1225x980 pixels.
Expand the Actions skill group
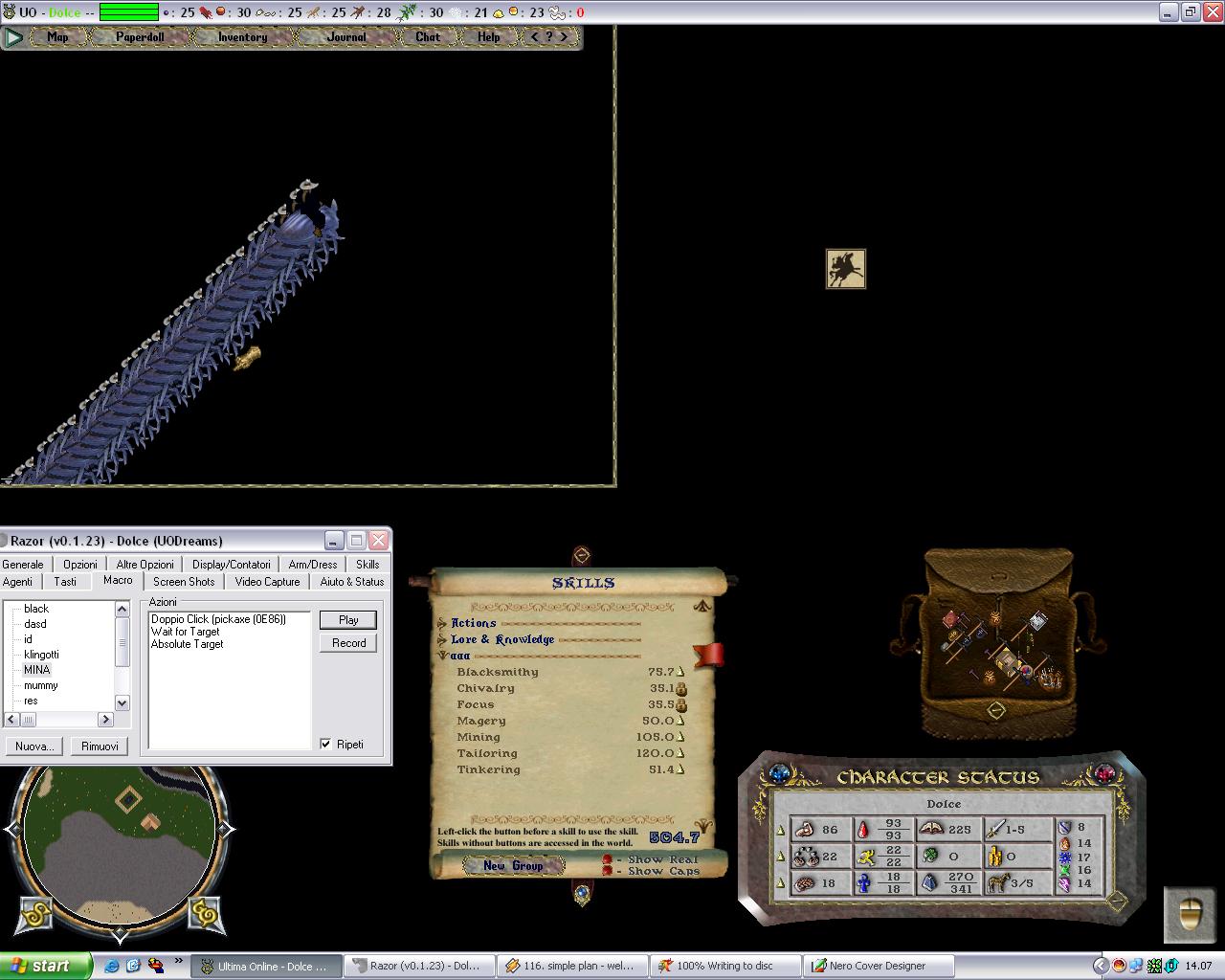pos(443,623)
